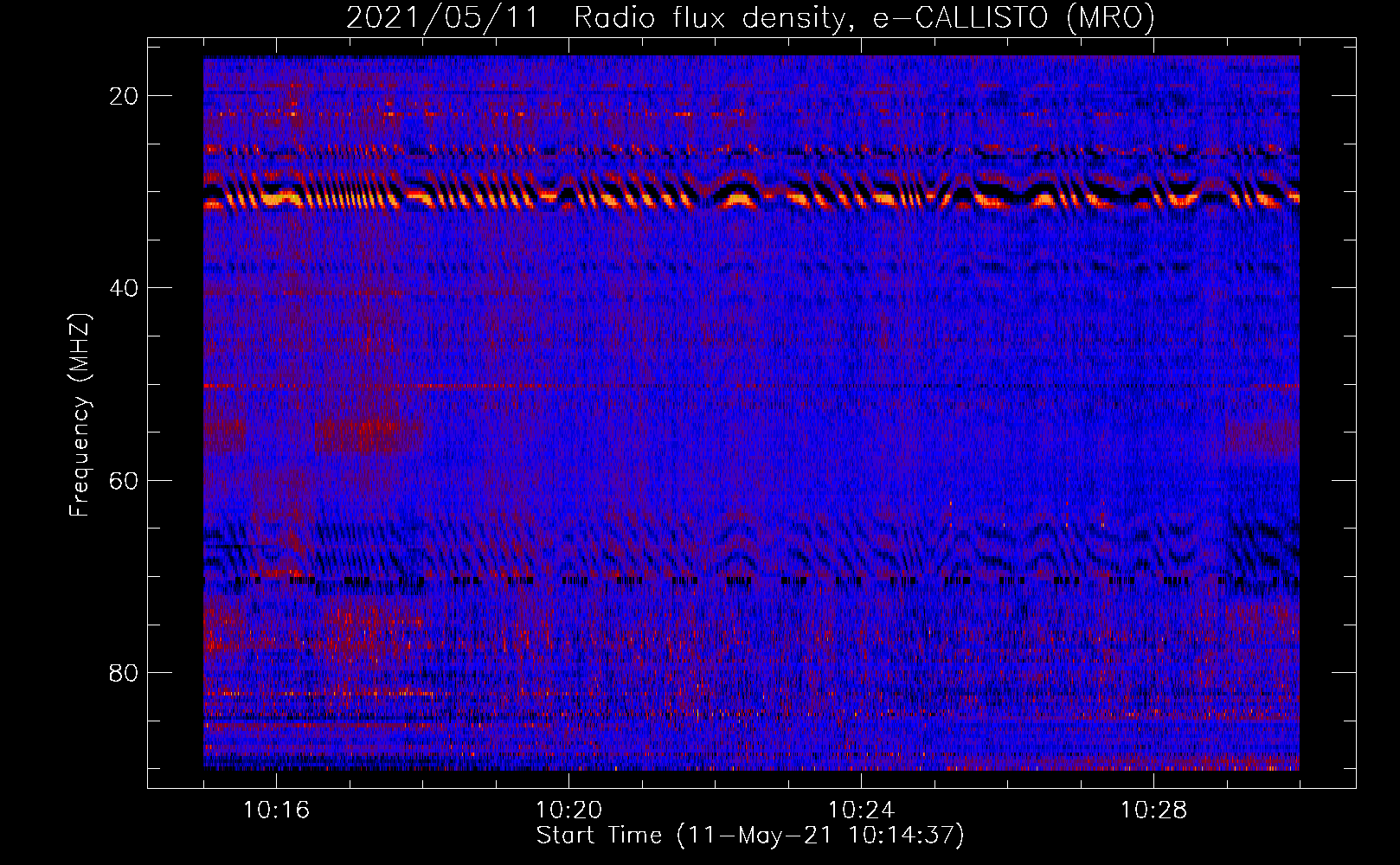
Task: Click the 10:28 time tick label
Action: (1153, 810)
